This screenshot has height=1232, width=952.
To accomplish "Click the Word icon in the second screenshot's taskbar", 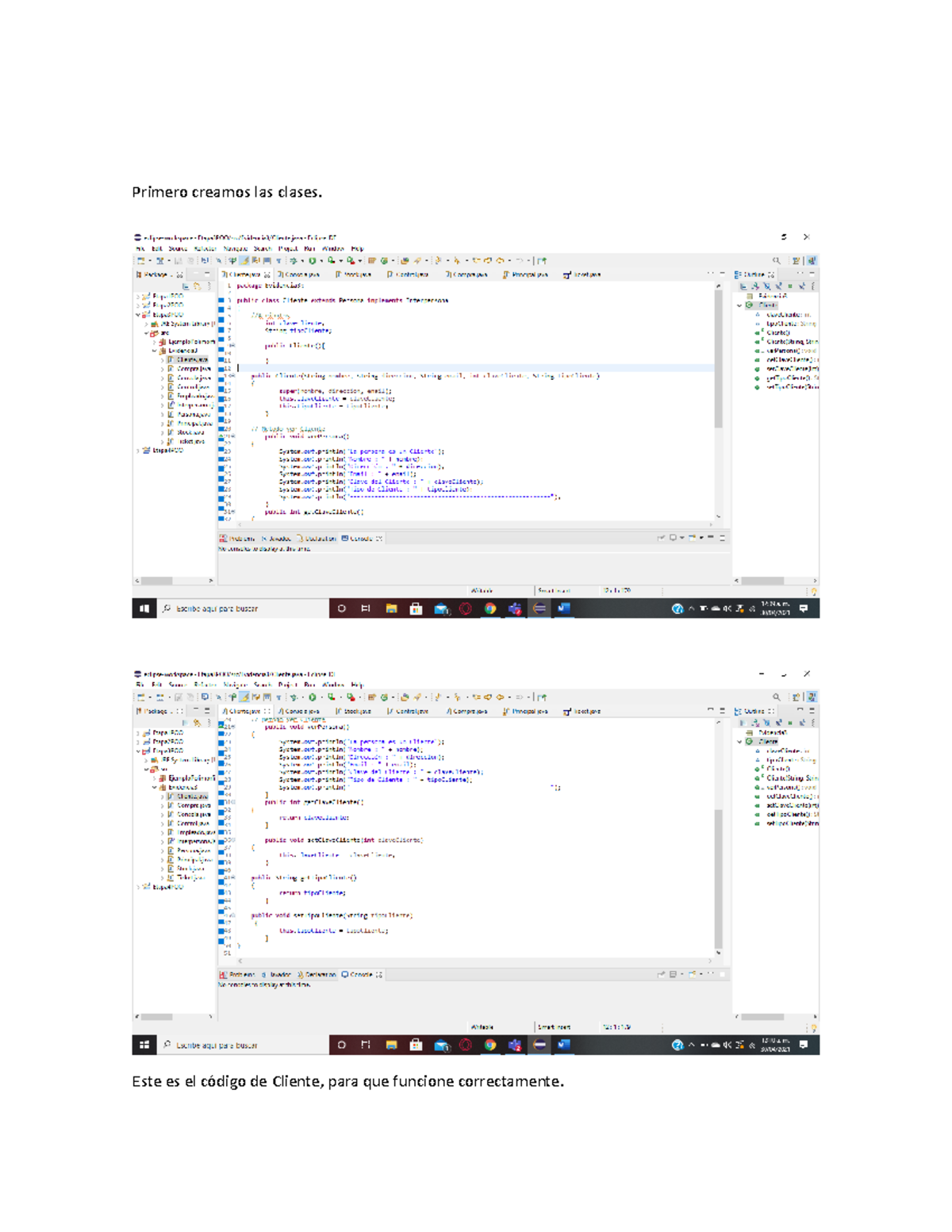I will click(564, 1045).
